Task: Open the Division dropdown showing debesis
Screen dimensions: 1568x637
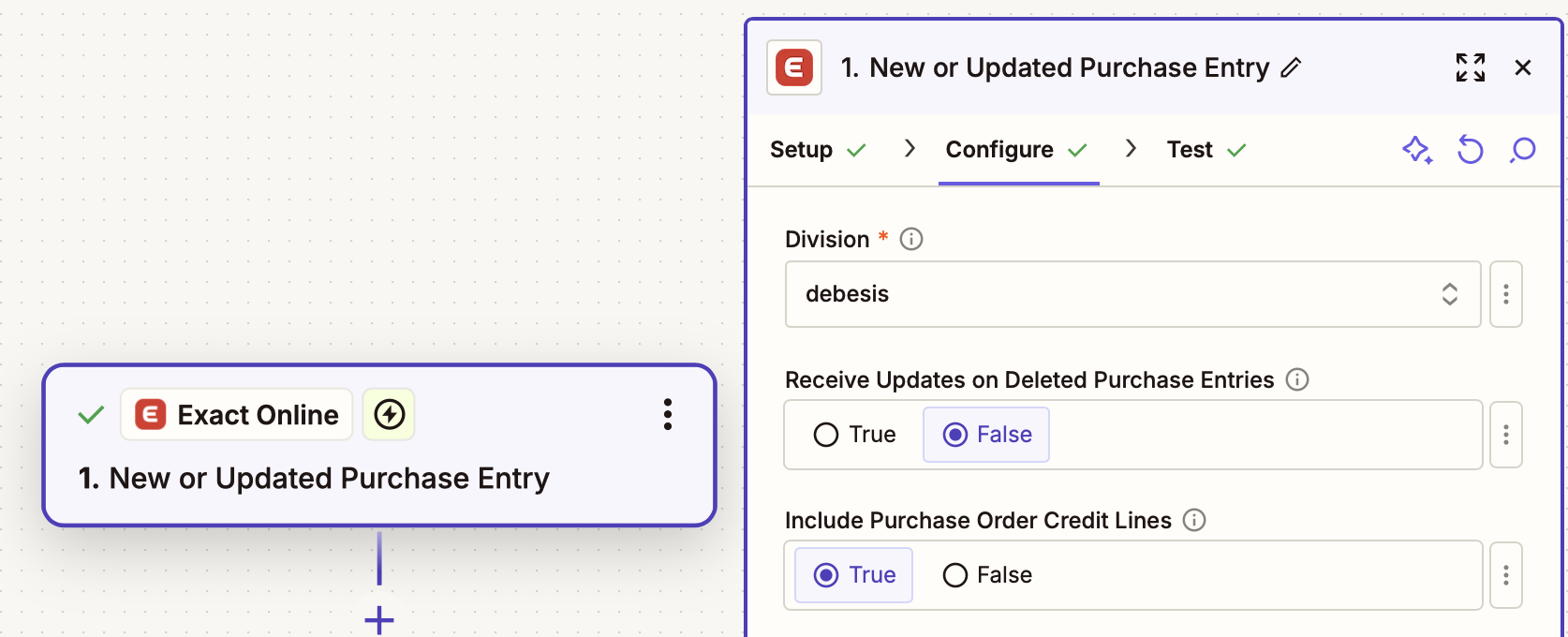Action: click(x=1132, y=294)
